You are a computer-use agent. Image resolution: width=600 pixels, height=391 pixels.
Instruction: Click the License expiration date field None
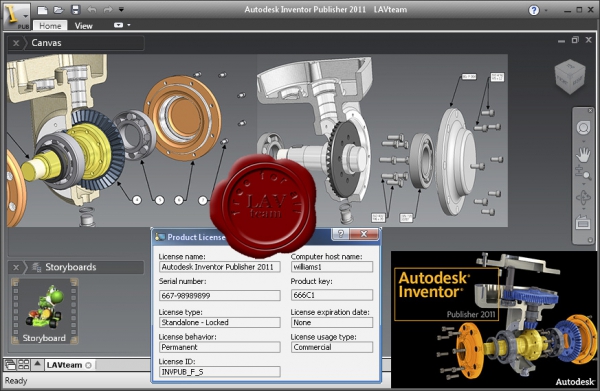click(x=332, y=323)
